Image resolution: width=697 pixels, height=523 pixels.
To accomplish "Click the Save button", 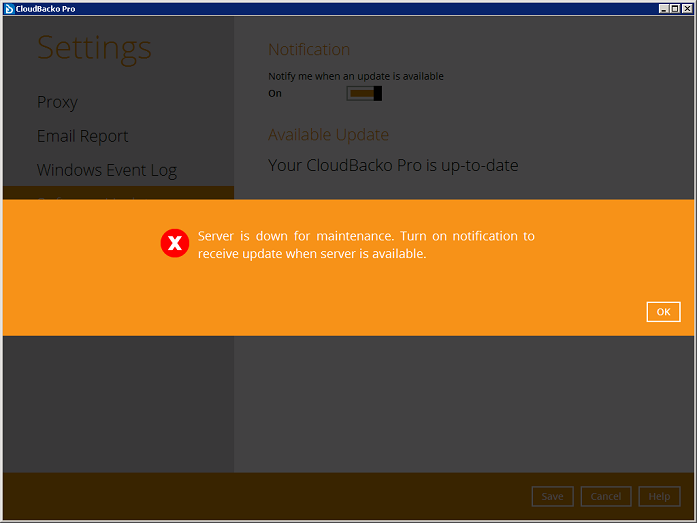I will [x=552, y=496].
